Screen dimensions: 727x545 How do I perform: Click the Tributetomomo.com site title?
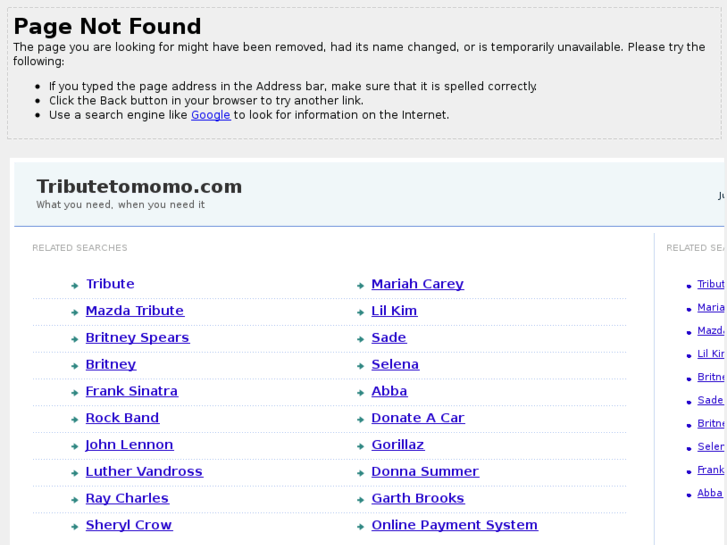[x=139, y=186]
